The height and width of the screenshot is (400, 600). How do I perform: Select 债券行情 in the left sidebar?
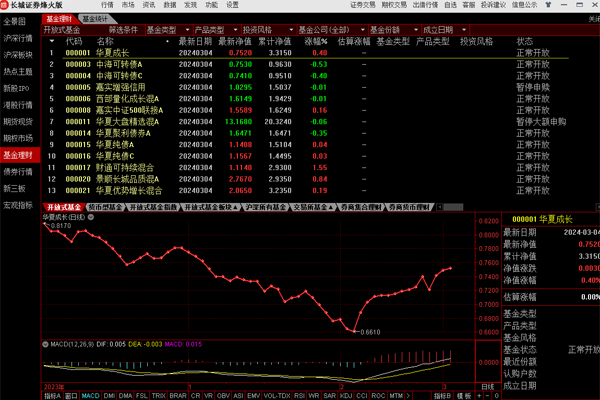[17, 171]
